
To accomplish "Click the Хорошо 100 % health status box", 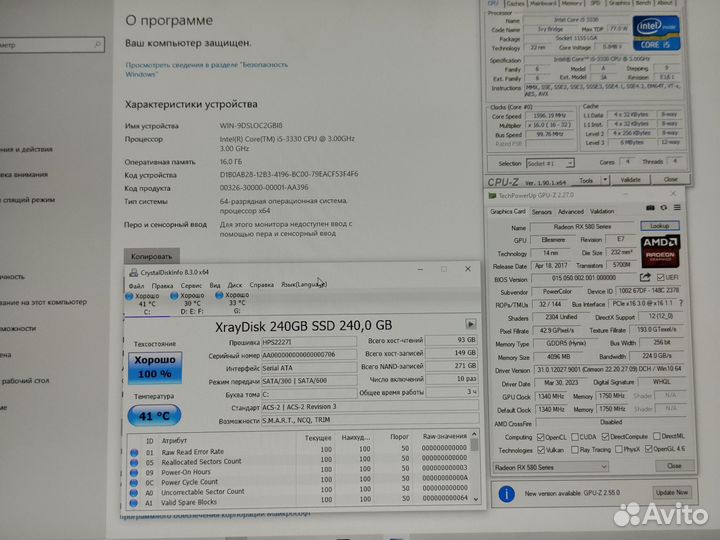I will tap(155, 367).
